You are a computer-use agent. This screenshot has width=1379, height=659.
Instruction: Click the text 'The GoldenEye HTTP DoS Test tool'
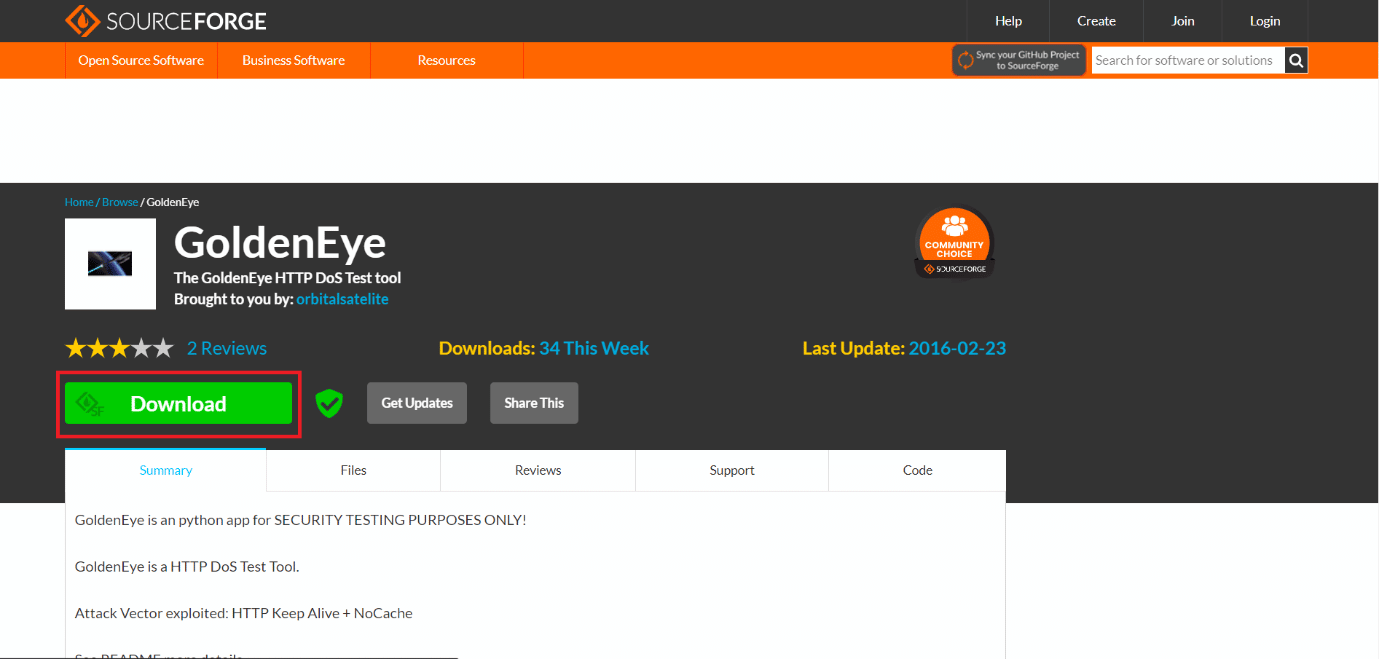[287, 277]
